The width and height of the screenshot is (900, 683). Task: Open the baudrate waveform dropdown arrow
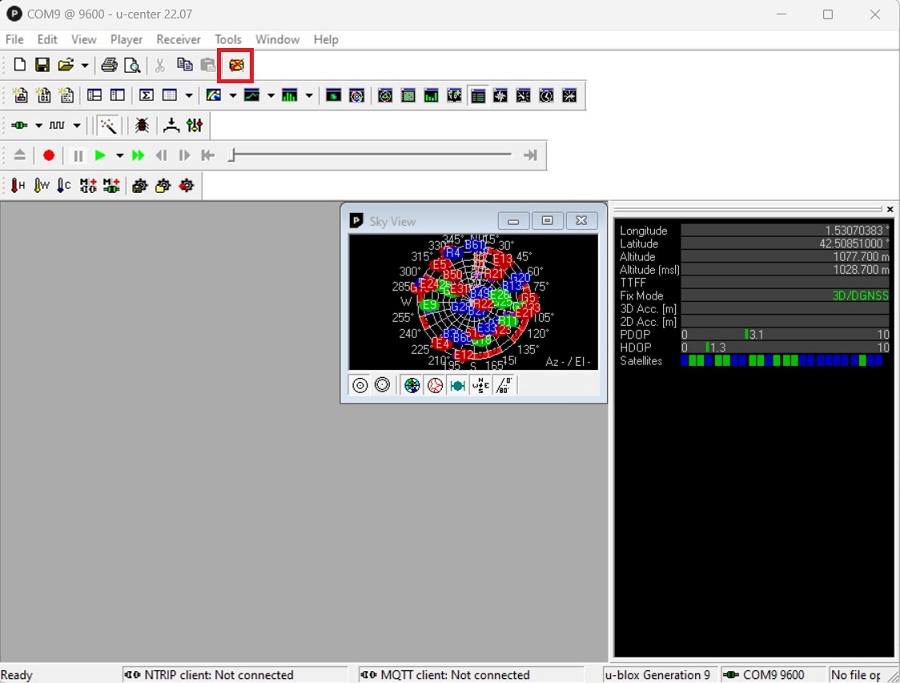[77, 126]
